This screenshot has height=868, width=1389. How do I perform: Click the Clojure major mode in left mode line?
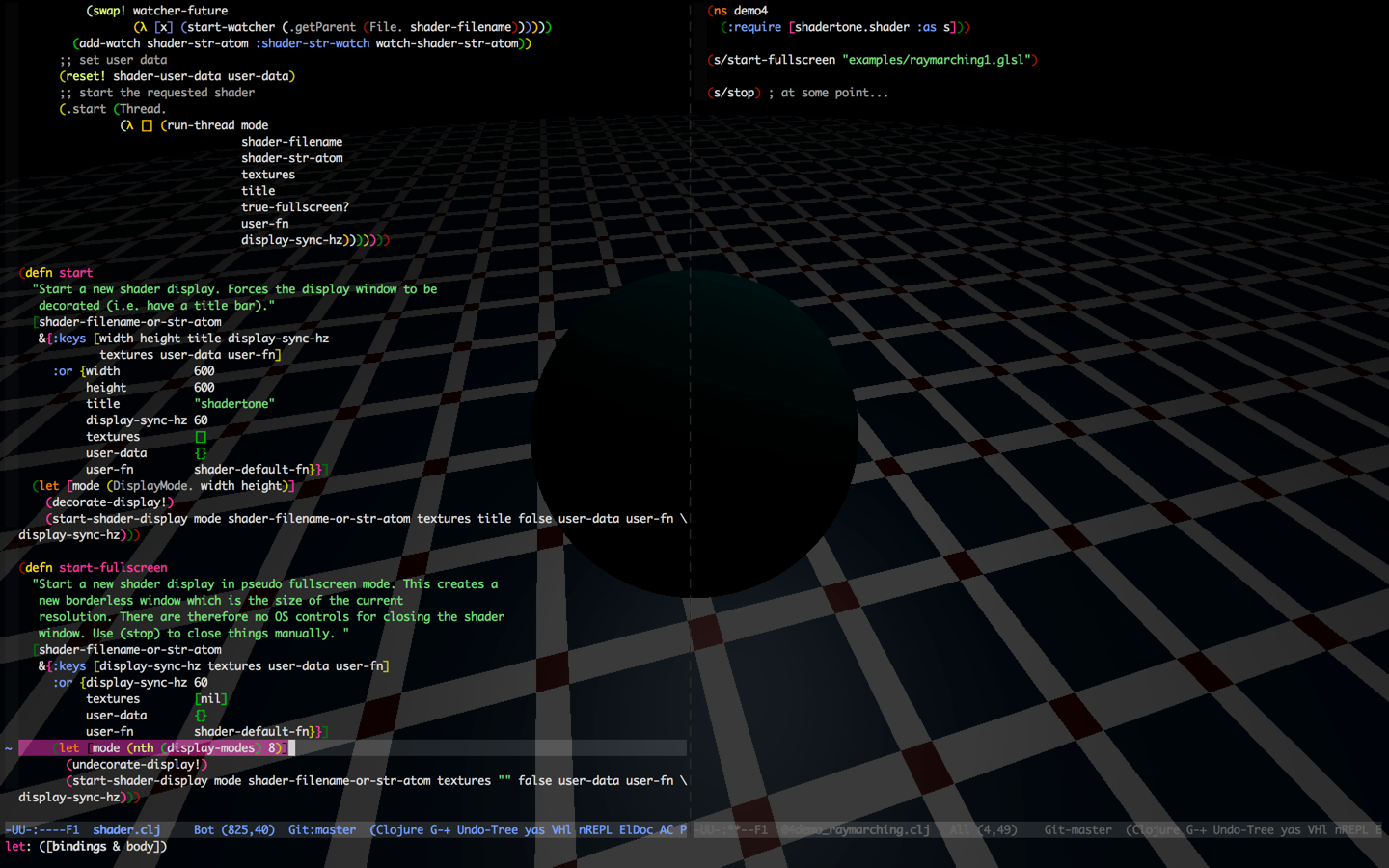point(399,829)
